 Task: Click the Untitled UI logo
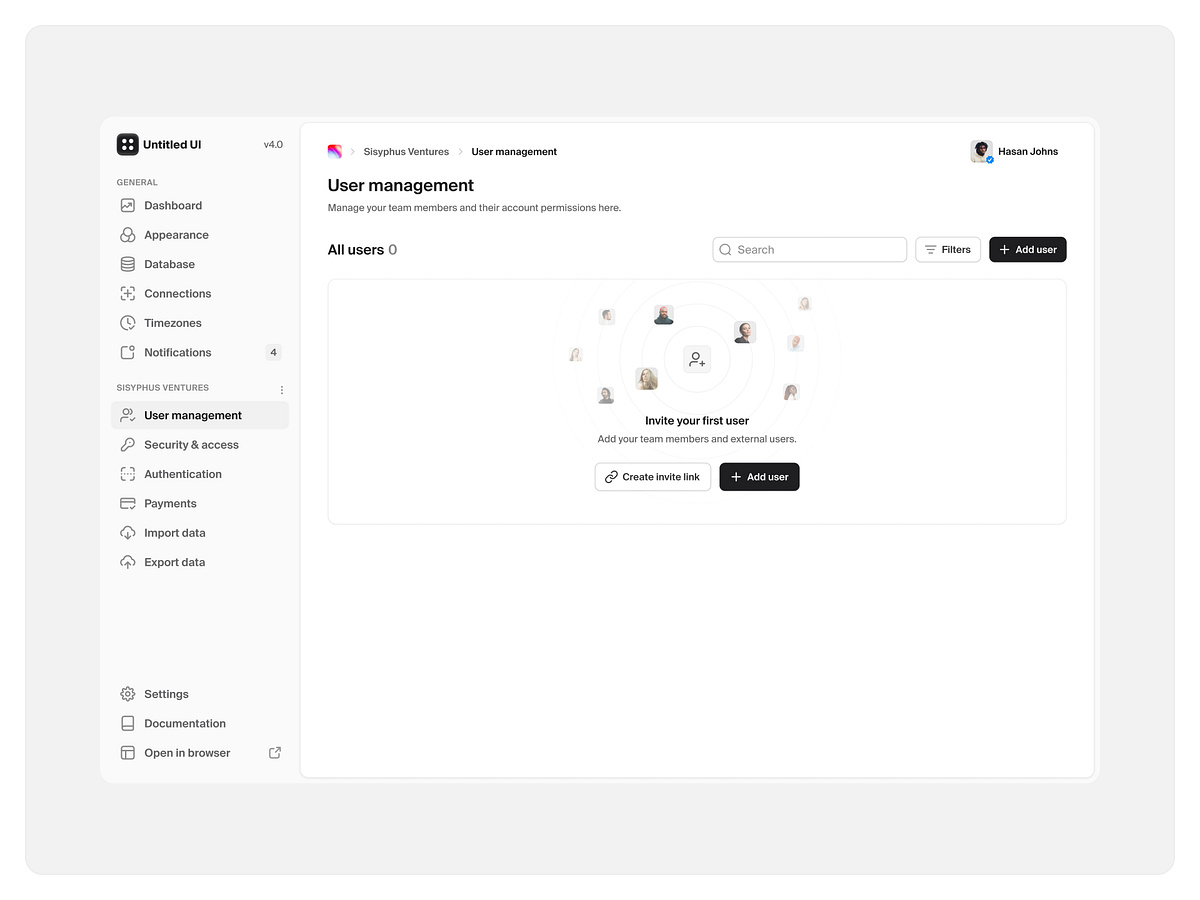(127, 144)
